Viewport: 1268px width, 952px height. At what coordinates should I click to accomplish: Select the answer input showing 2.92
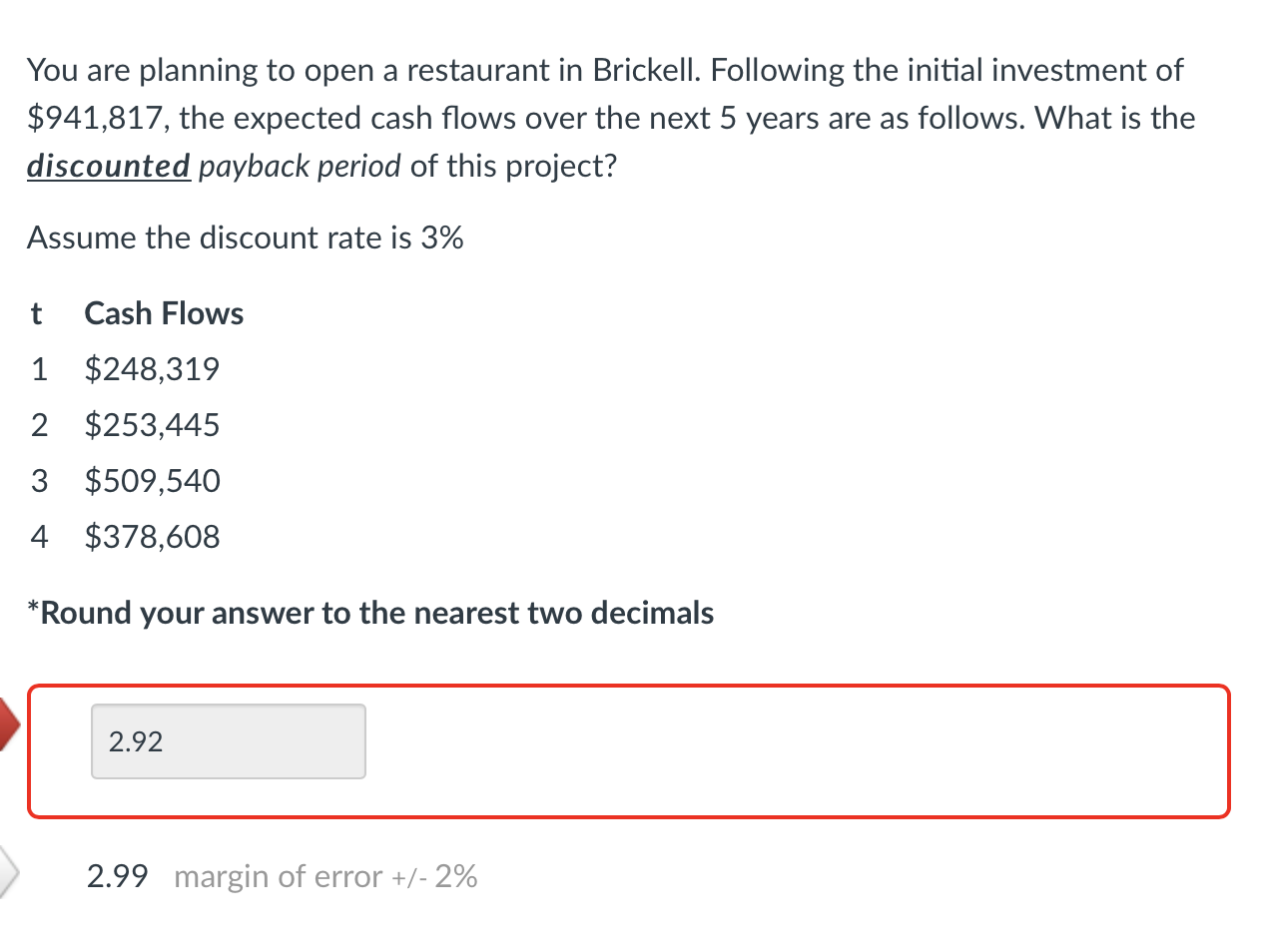click(228, 740)
